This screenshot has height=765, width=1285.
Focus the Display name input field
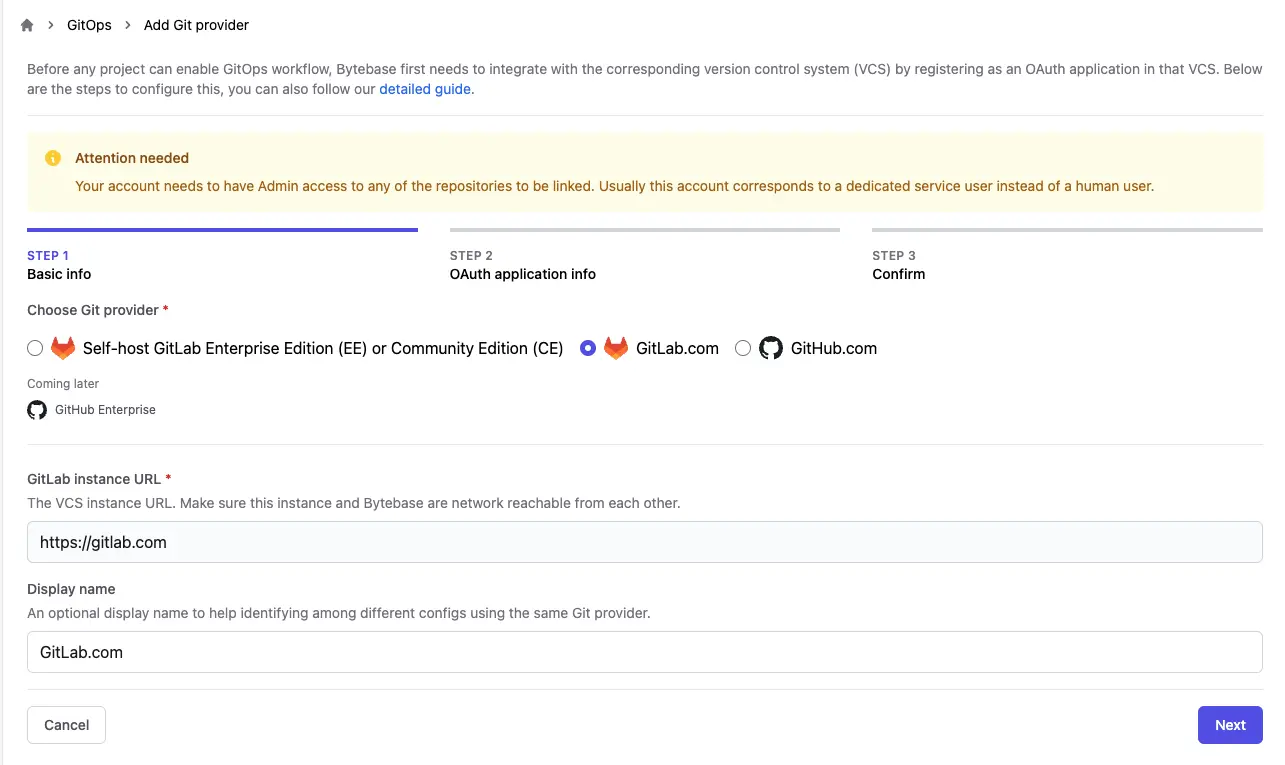click(645, 652)
